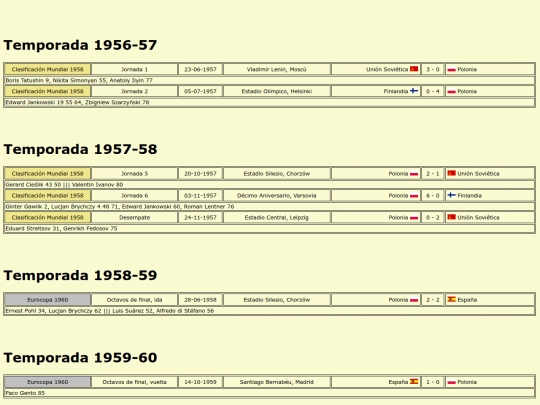Click the date 28-06-1958
This screenshot has width=540, height=405.
coord(200,300)
